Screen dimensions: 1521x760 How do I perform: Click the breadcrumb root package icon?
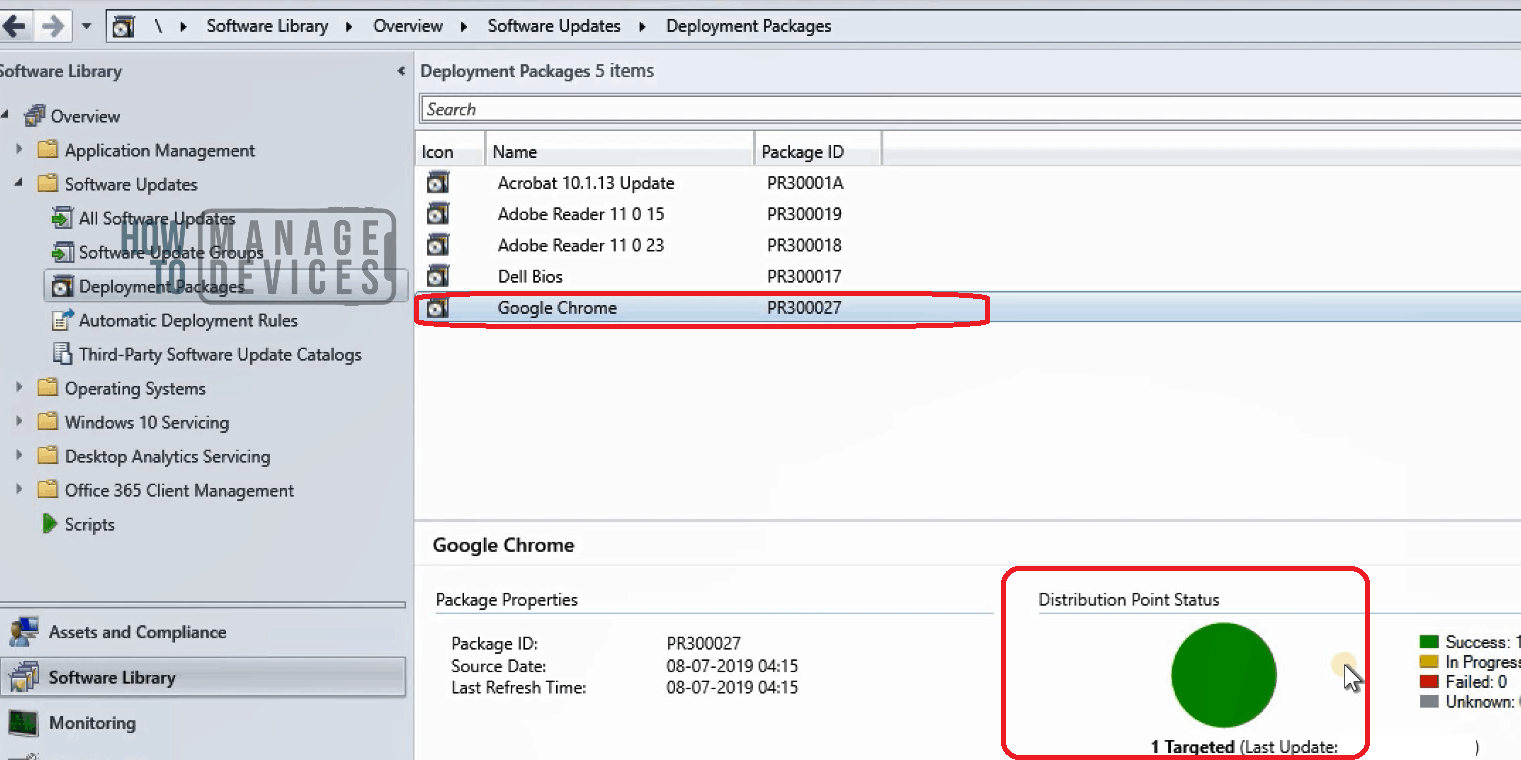tap(123, 27)
